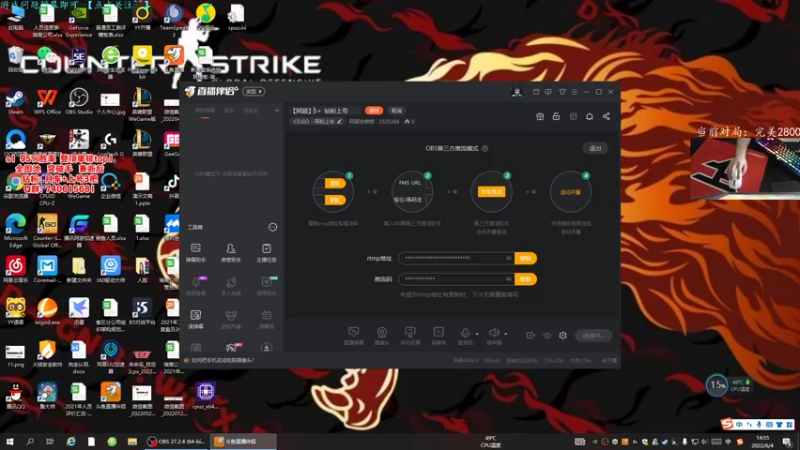Copy the rtmp address
This screenshot has height=450, width=800.
pos(526,258)
